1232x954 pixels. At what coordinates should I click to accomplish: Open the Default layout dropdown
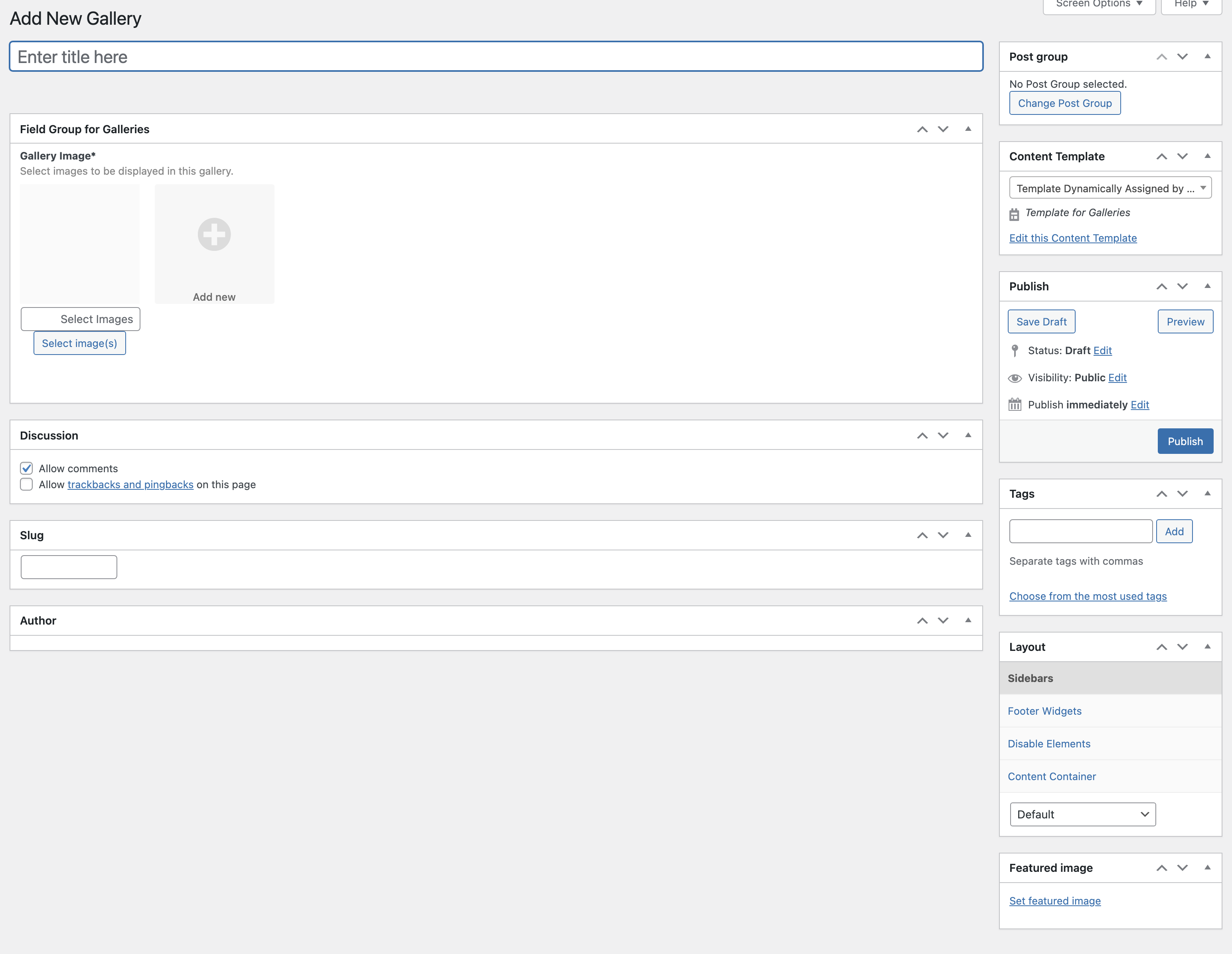point(1082,814)
